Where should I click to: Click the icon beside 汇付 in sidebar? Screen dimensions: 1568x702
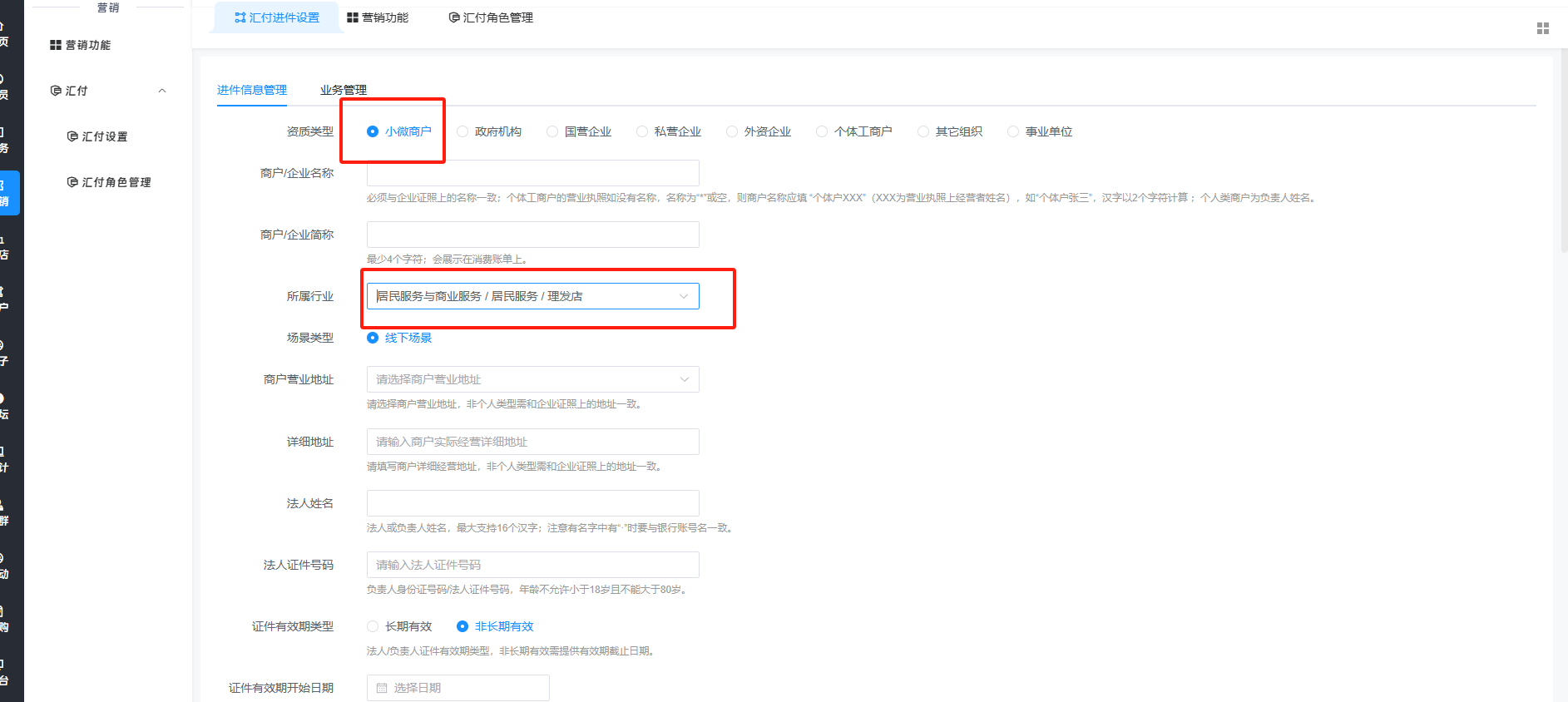(x=56, y=91)
